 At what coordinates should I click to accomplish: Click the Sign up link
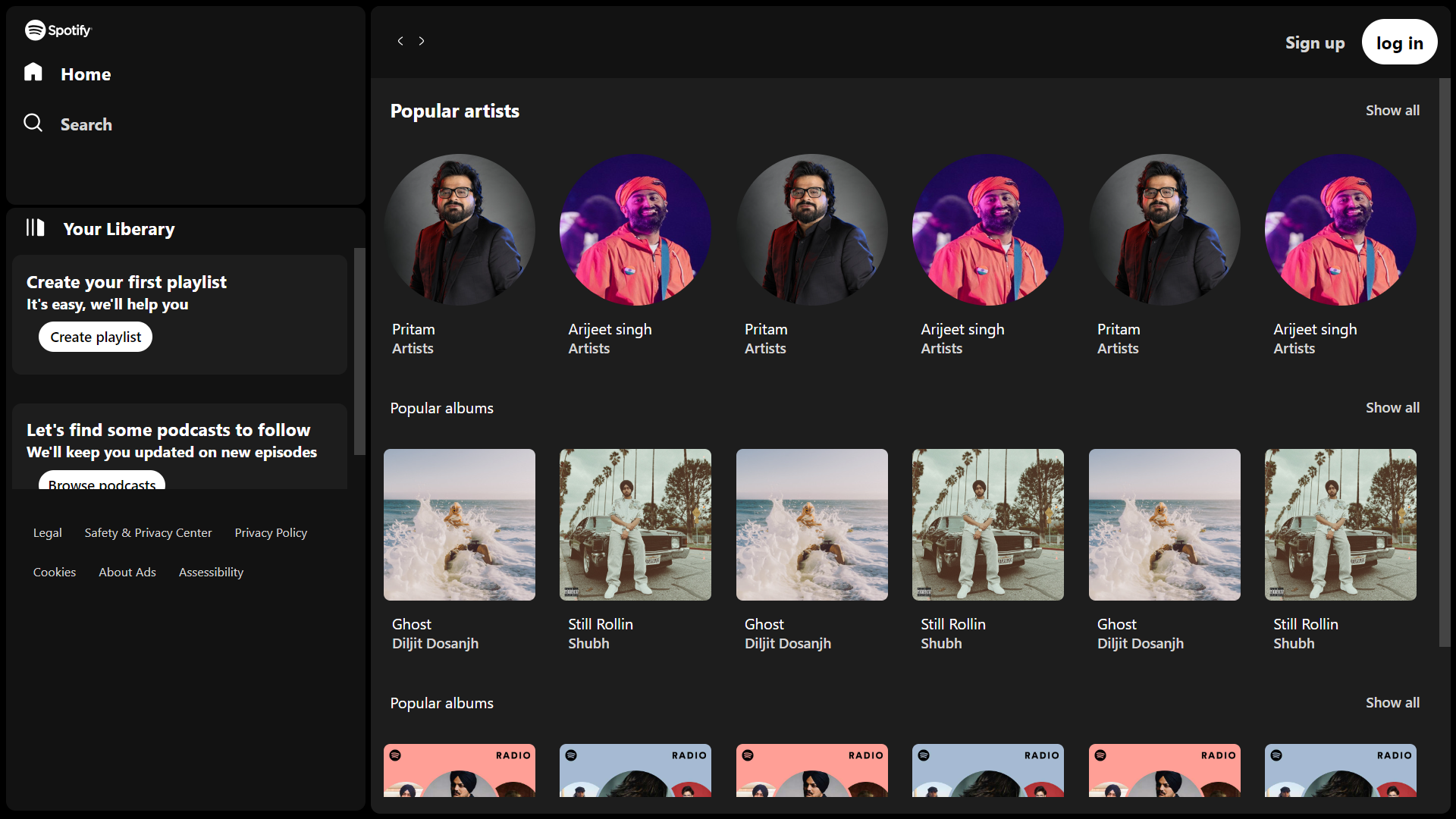click(x=1315, y=43)
